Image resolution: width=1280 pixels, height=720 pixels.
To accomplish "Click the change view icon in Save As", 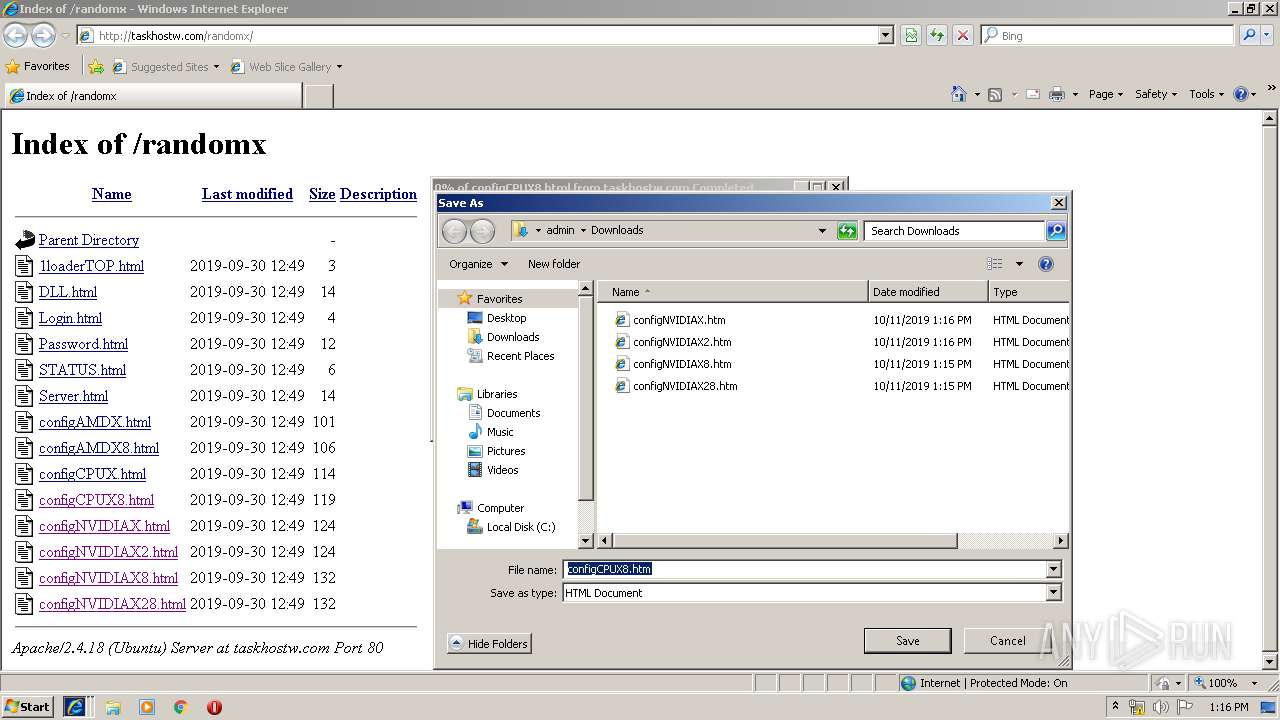I will tap(994, 264).
